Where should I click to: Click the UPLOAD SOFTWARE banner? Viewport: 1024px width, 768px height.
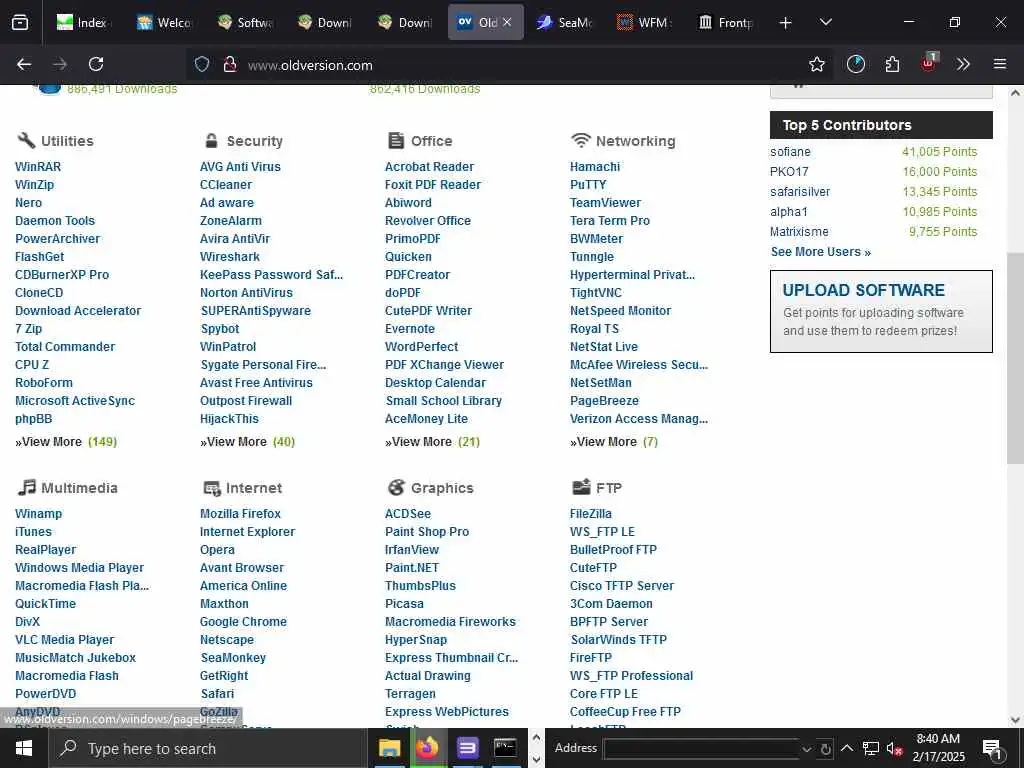[x=881, y=312]
